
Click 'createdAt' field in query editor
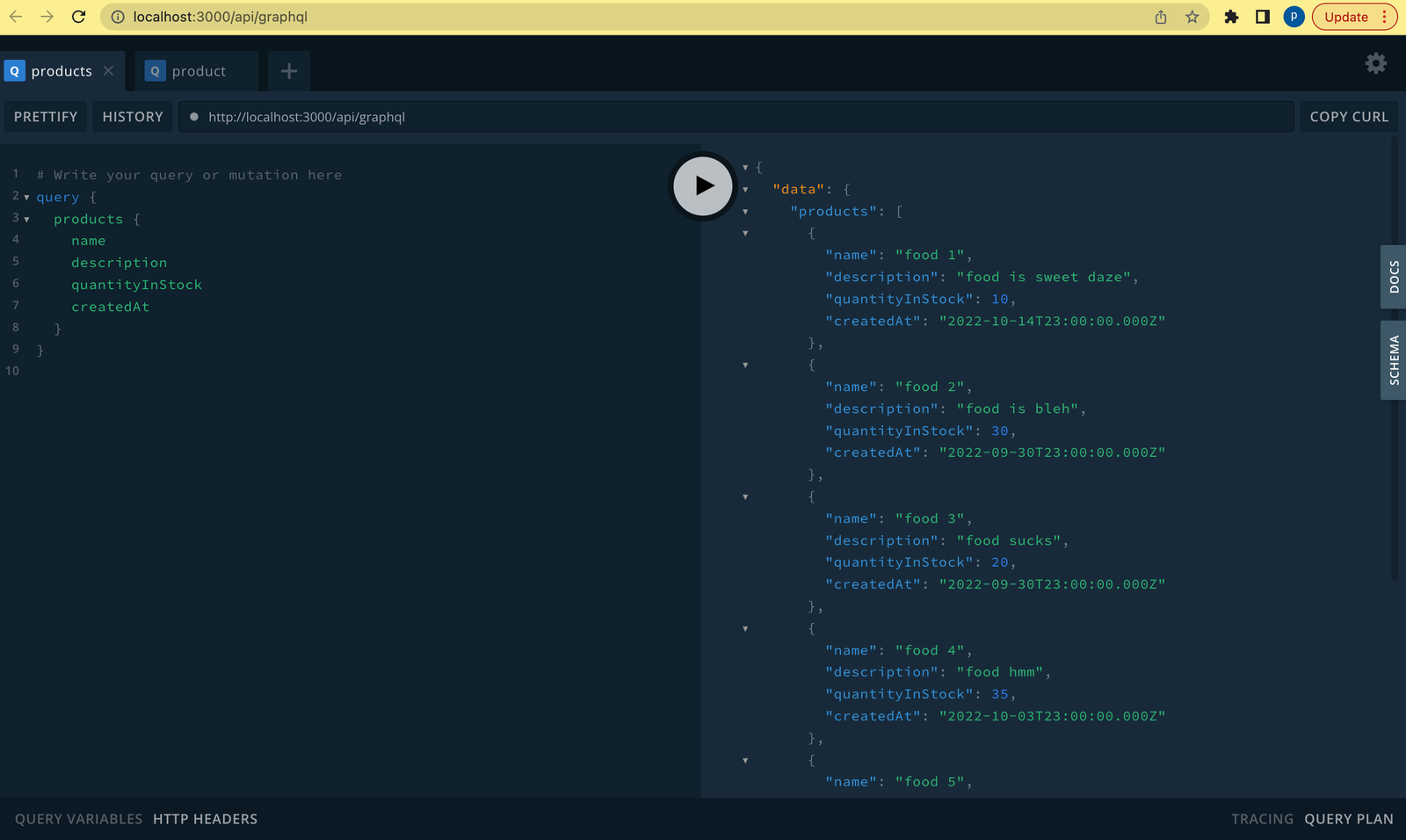[110, 307]
